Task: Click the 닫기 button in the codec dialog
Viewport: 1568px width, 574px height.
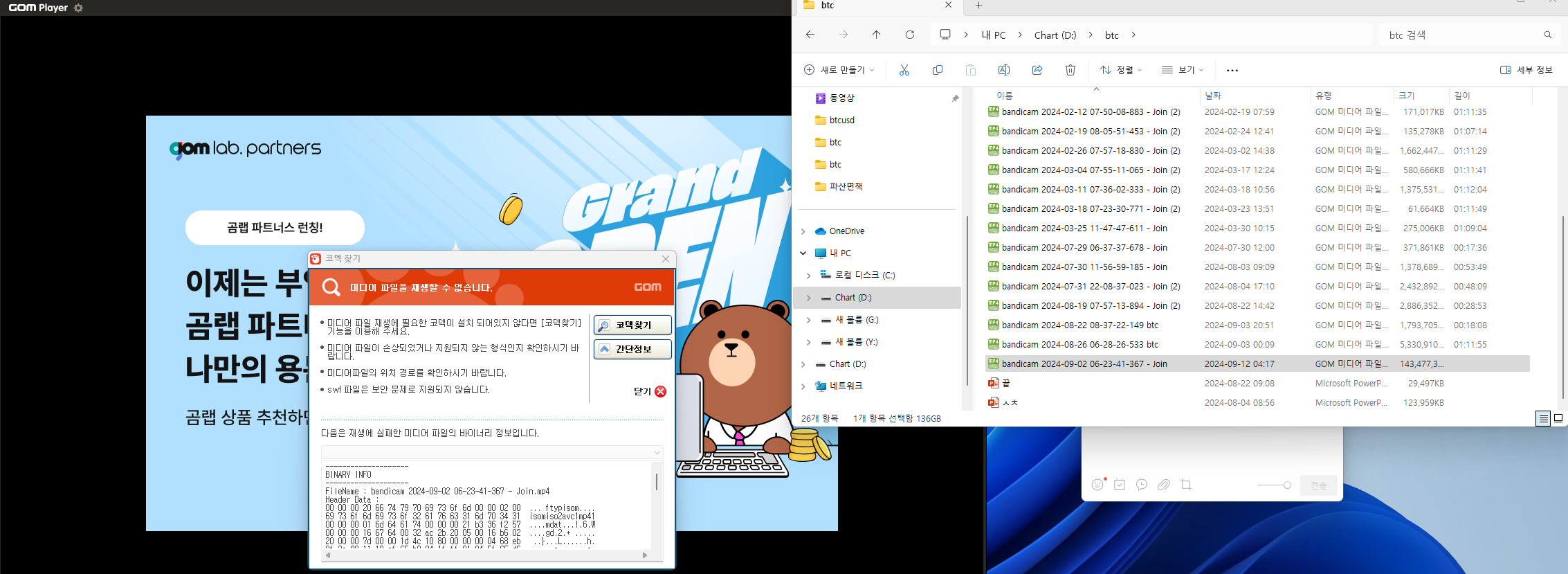Action: coord(650,391)
